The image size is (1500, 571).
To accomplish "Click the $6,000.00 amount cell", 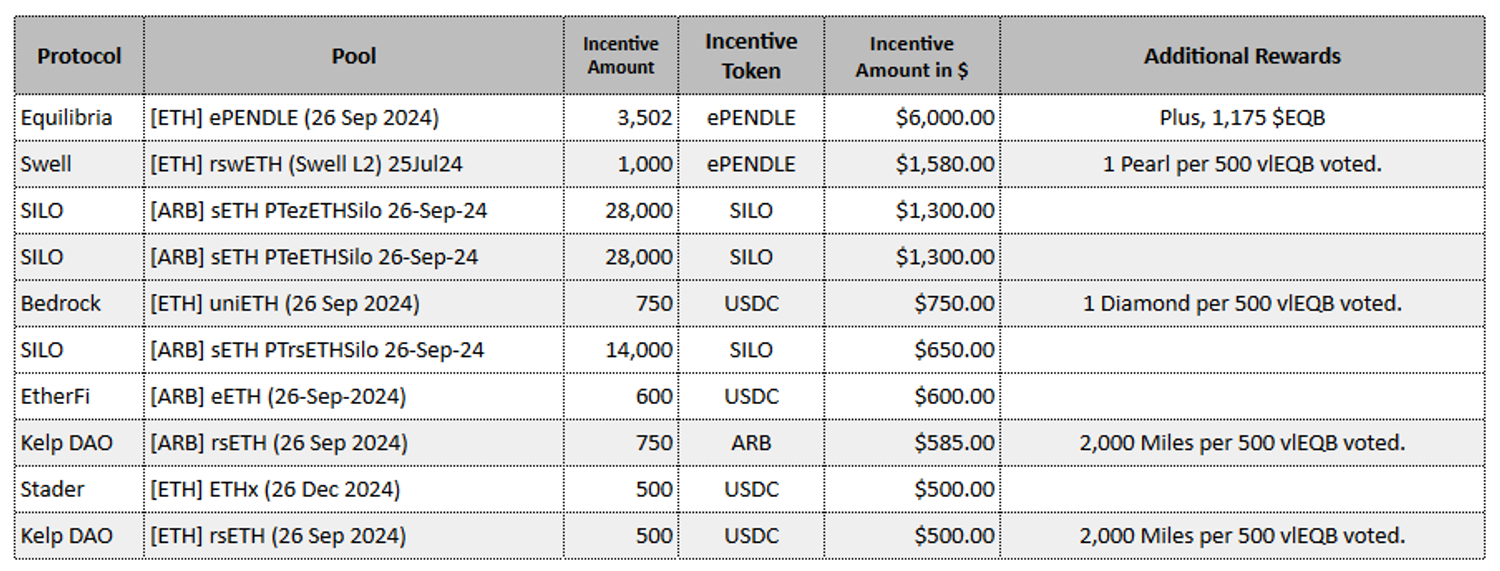I will [x=945, y=118].
